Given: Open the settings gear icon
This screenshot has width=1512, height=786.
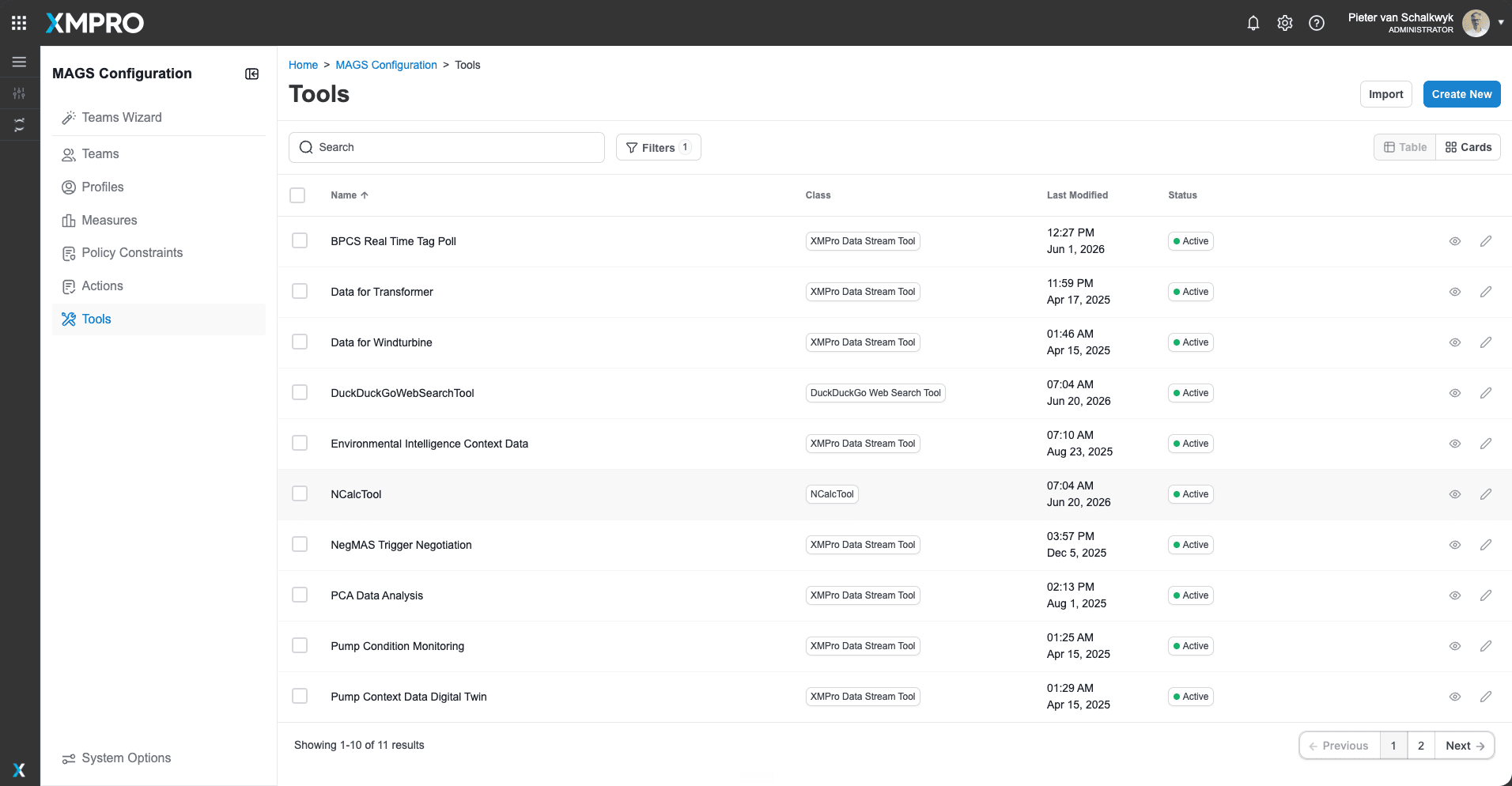Looking at the screenshot, I should click(x=1285, y=23).
